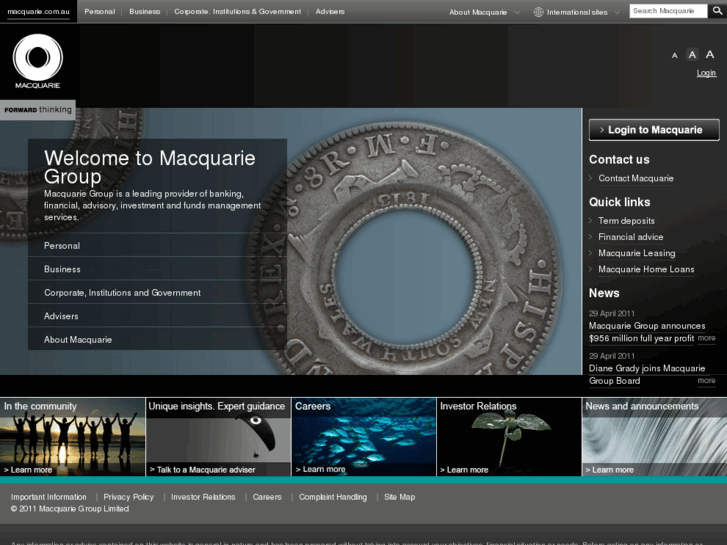
Task: Open Investor Relations footer link
Action: pos(203,497)
